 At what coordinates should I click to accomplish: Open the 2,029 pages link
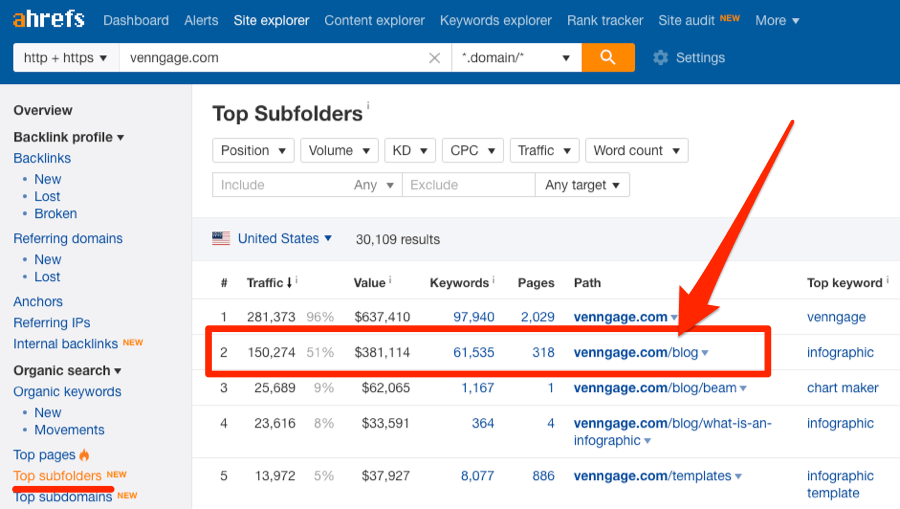coord(538,317)
